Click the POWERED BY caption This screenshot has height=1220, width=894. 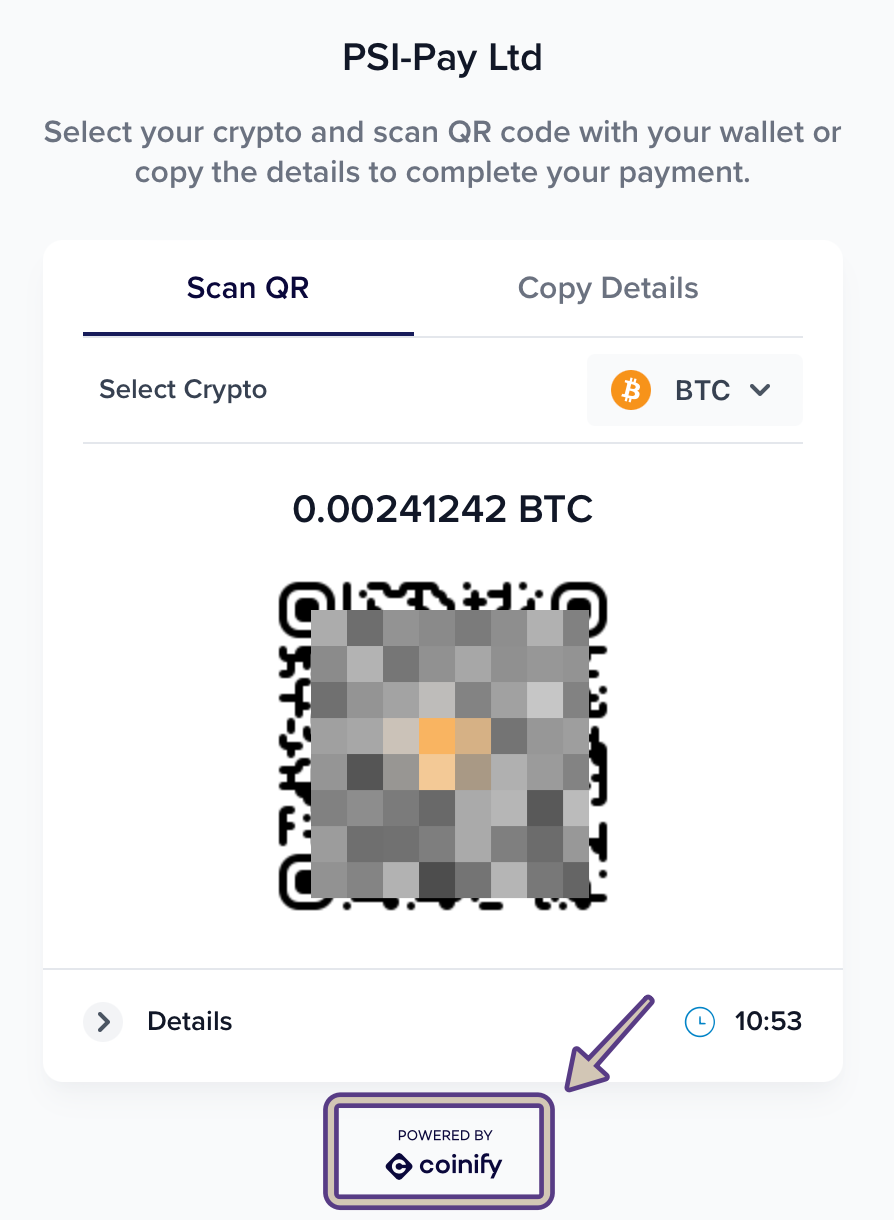click(x=445, y=1135)
